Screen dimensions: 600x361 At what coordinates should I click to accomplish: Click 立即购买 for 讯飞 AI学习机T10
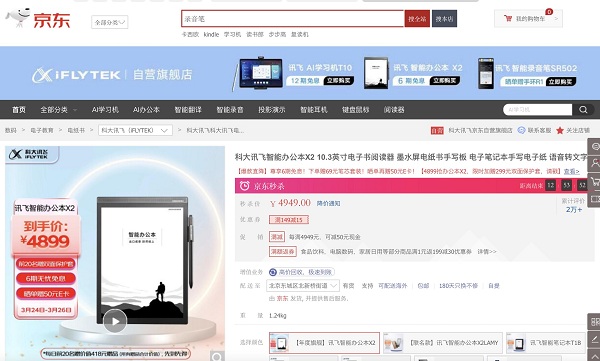click(339, 81)
